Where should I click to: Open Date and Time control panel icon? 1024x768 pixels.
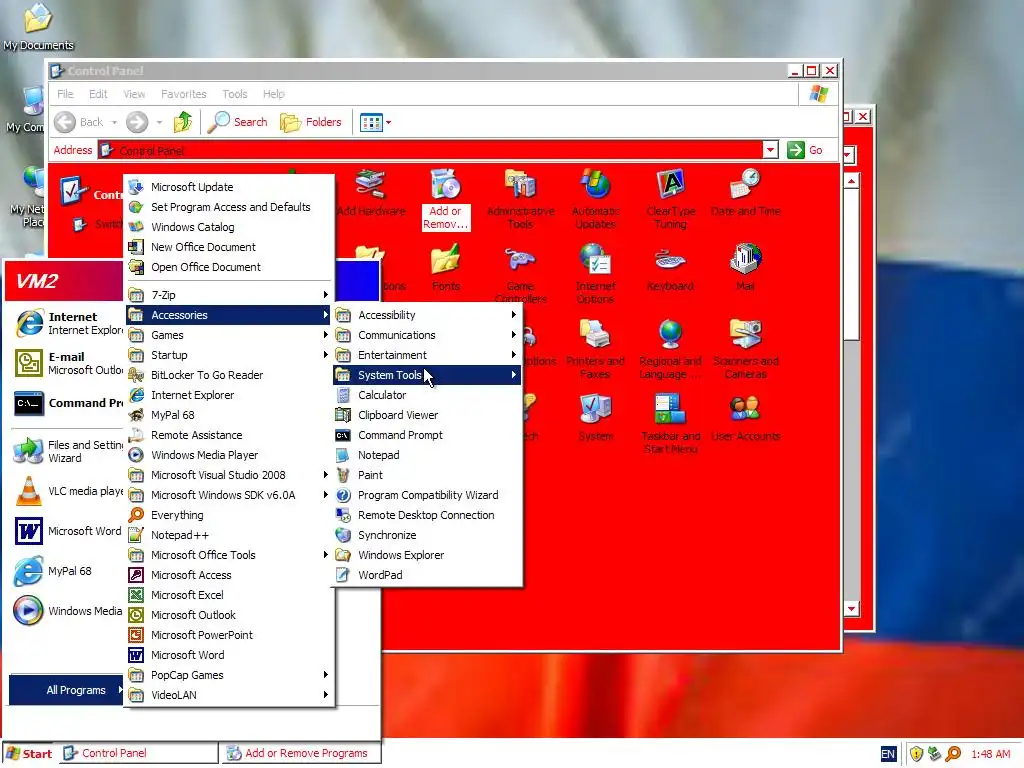point(745,194)
